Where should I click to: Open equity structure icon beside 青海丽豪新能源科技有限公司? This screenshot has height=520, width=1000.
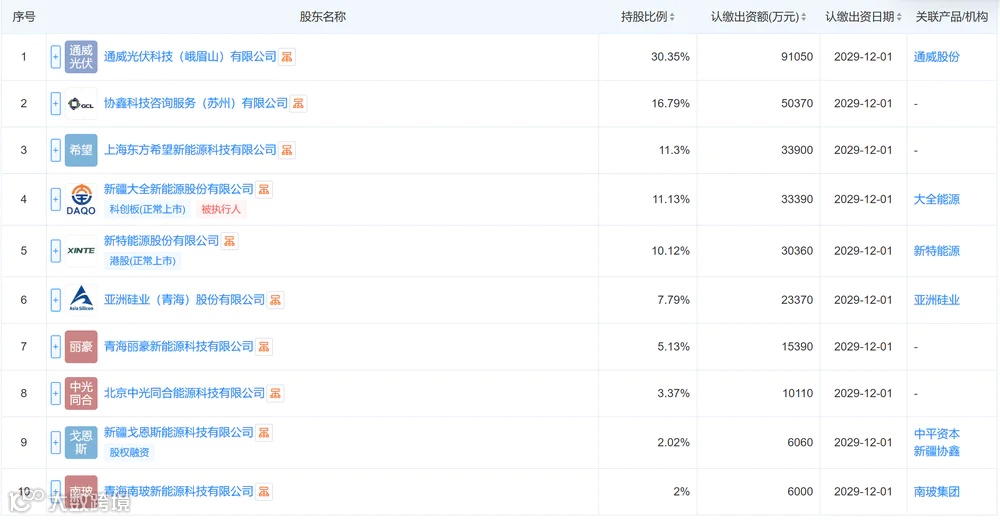(264, 346)
